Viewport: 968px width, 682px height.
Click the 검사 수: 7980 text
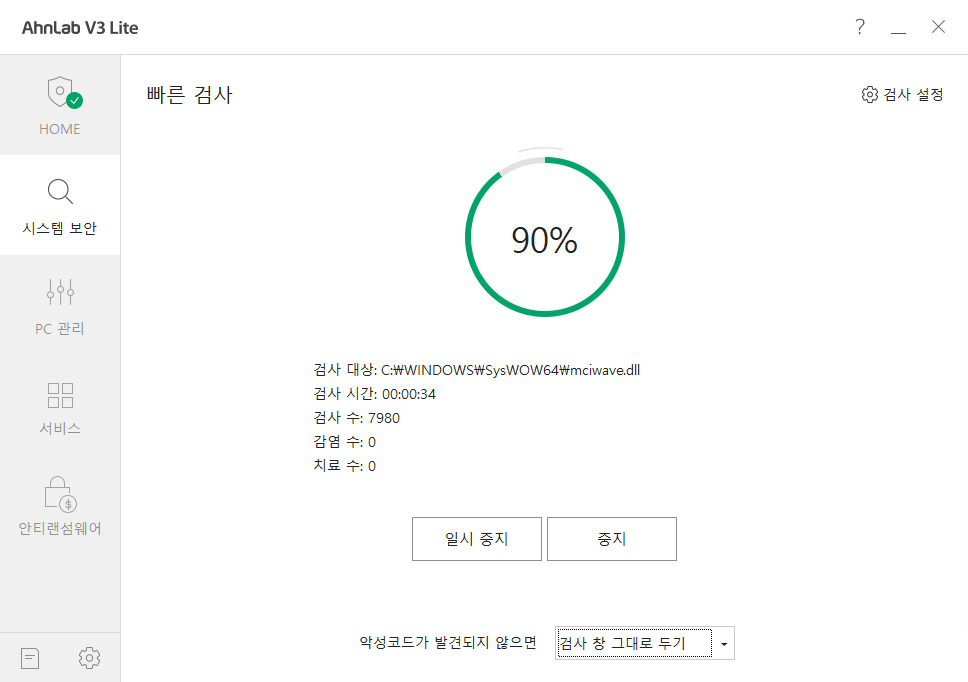coord(356,418)
